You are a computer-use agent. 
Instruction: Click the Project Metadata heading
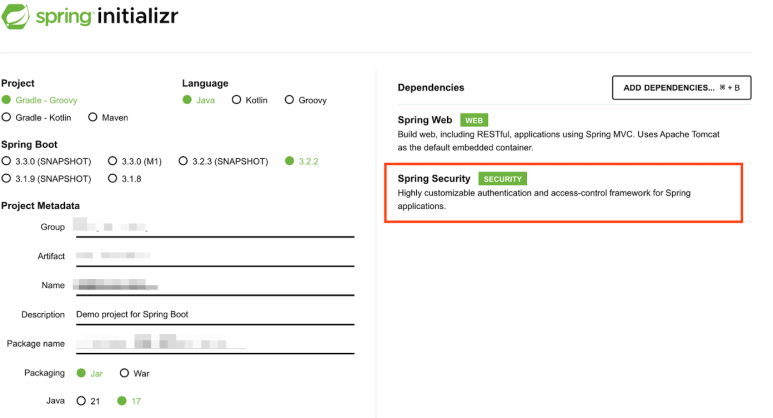(x=40, y=206)
